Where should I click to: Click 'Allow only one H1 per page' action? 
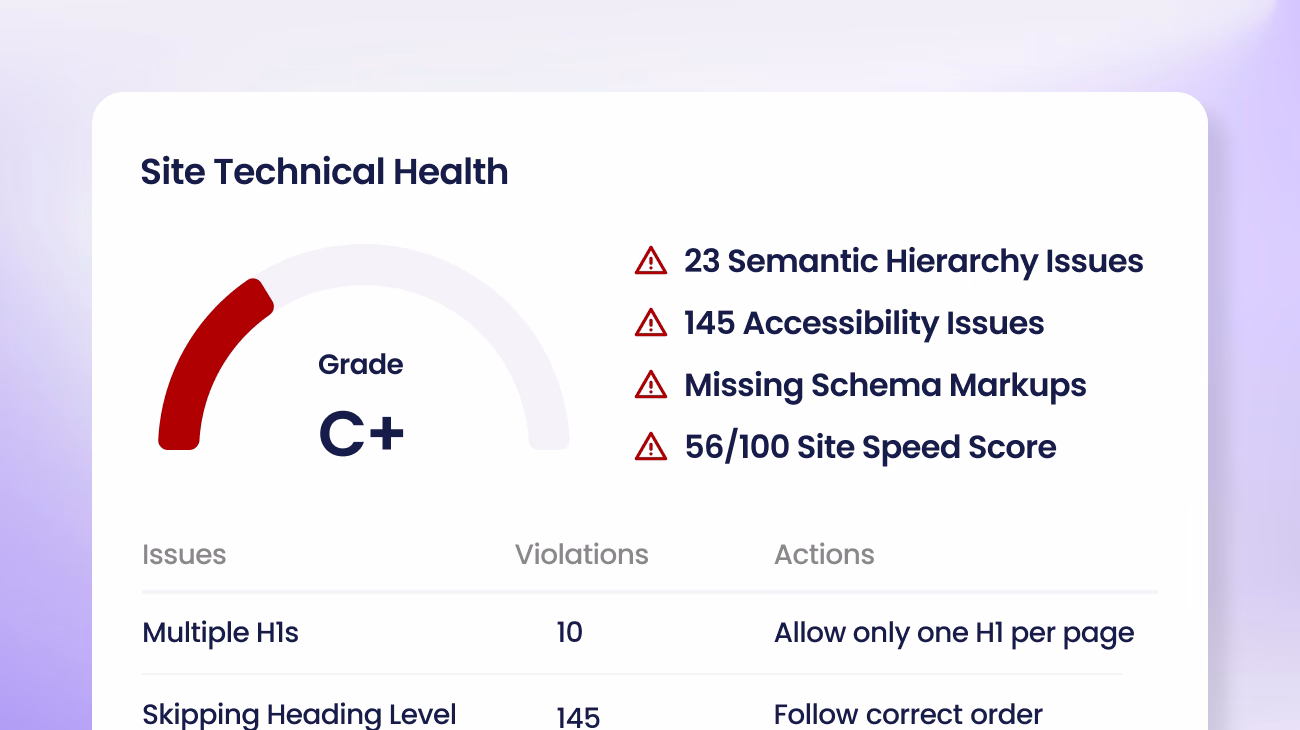pyautogui.click(x=954, y=632)
